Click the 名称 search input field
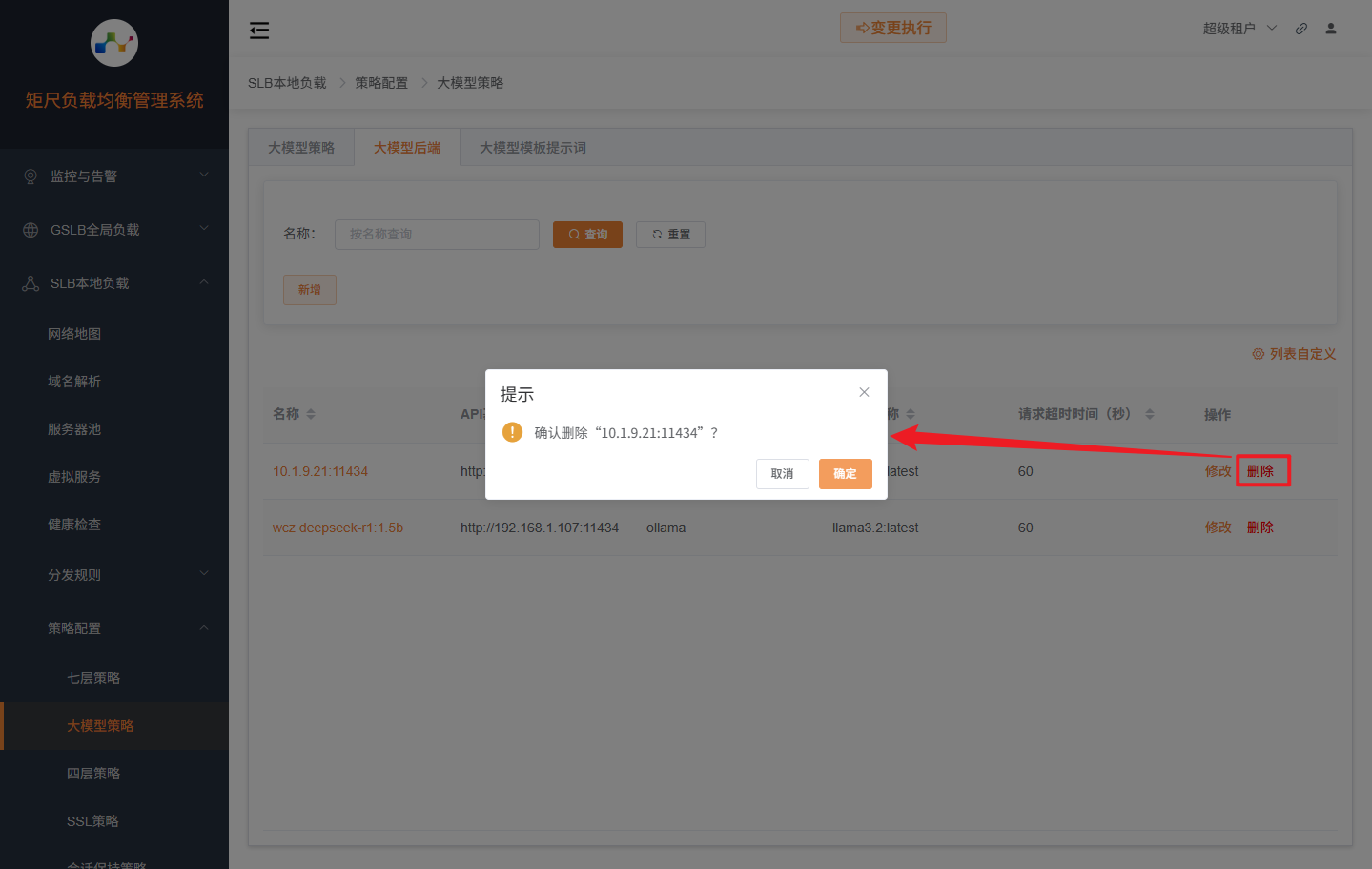 coord(437,235)
